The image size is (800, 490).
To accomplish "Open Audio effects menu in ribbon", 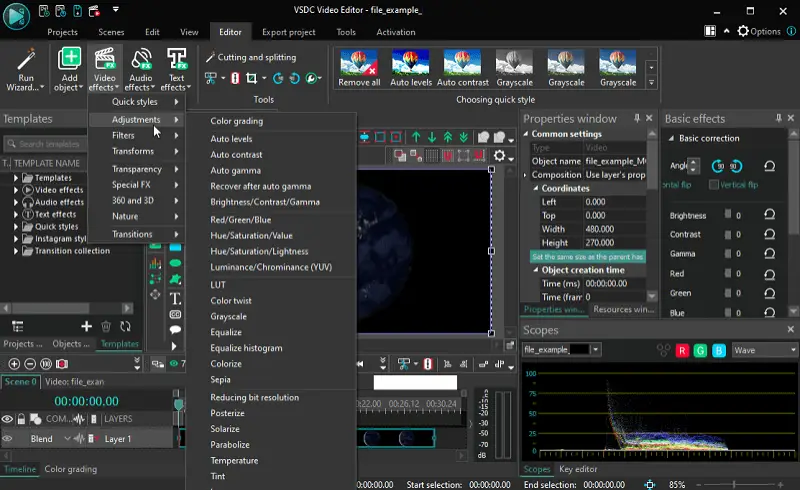I will coord(140,70).
